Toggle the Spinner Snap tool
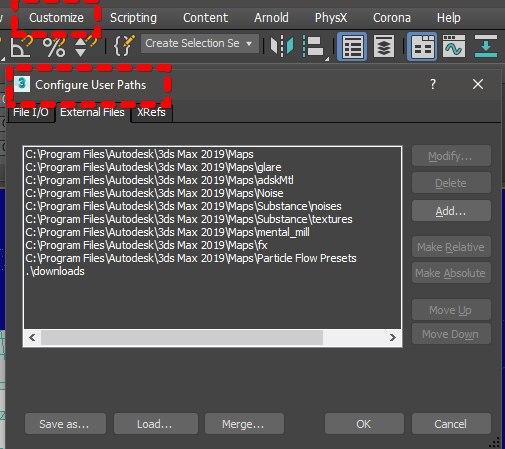 click(85, 46)
